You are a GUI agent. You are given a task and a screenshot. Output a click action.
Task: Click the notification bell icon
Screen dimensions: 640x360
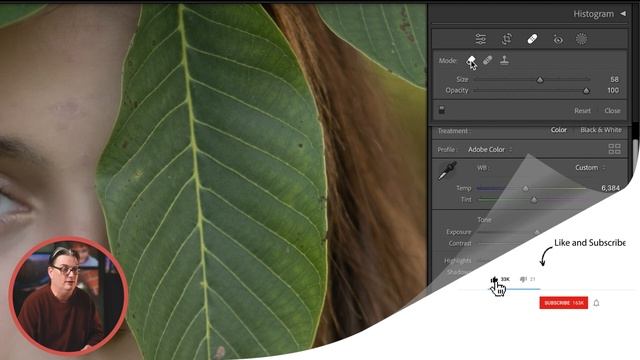(596, 303)
